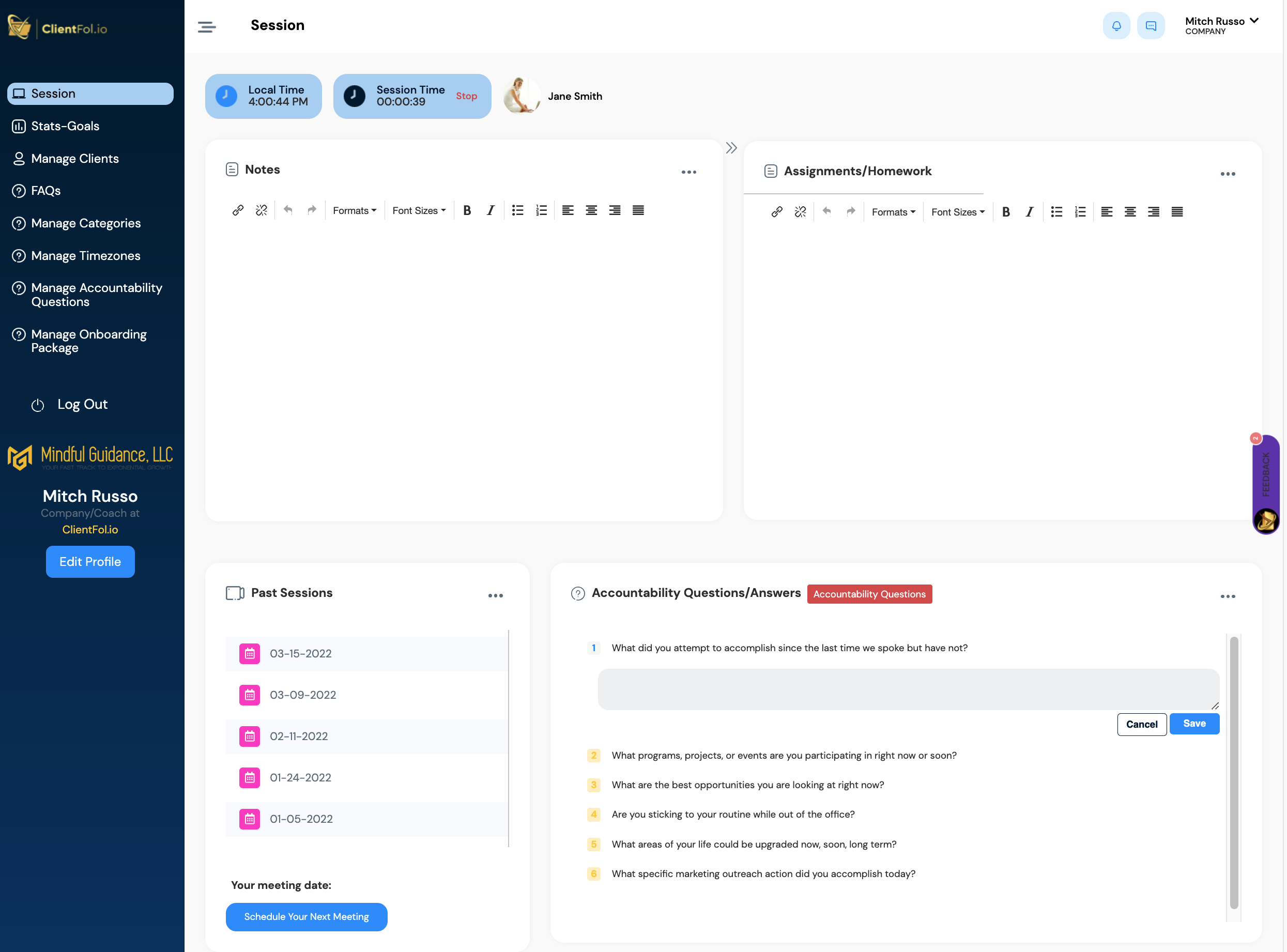
Task: Open Font Sizes dropdown in Assignments editor
Action: tap(957, 211)
